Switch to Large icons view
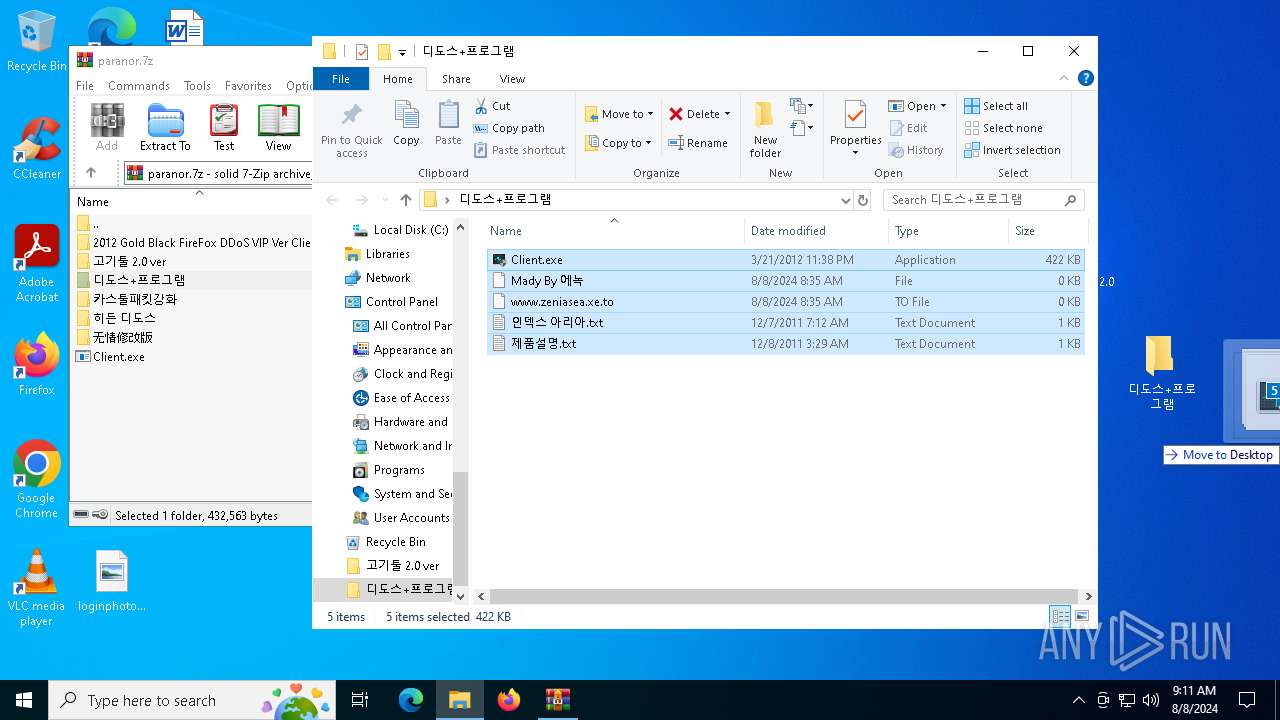The image size is (1280, 720). (x=1081, y=617)
